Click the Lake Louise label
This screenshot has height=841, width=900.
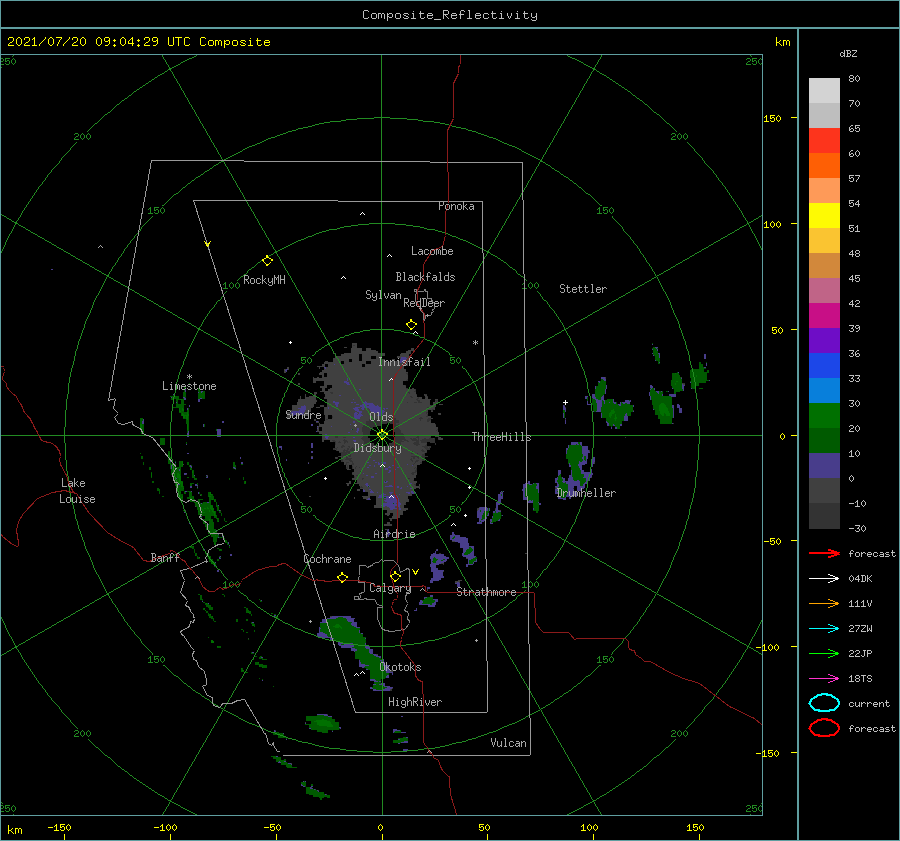77,491
